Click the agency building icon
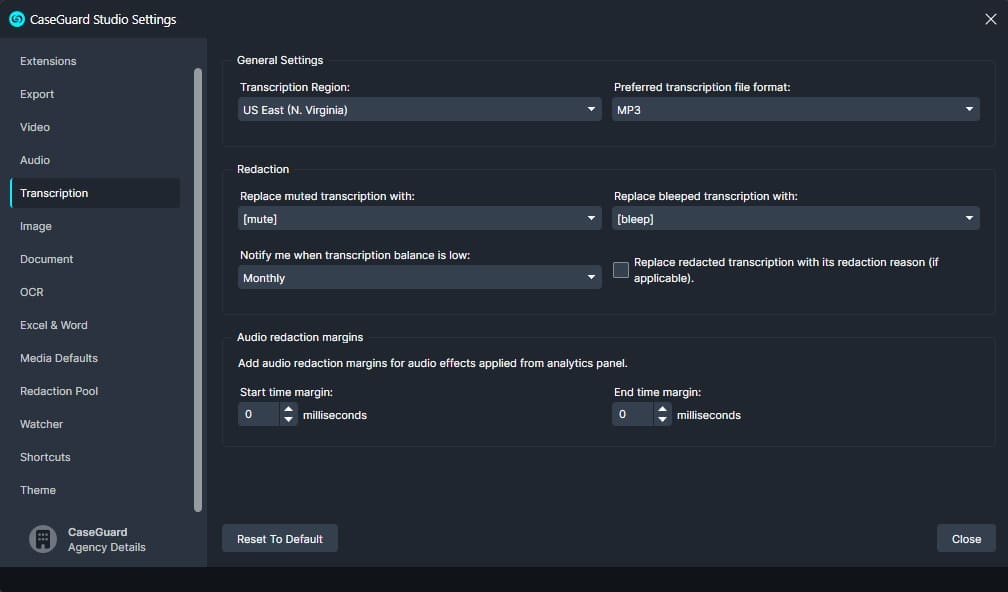Screen dimensions: 1008x592 [x=42, y=539]
